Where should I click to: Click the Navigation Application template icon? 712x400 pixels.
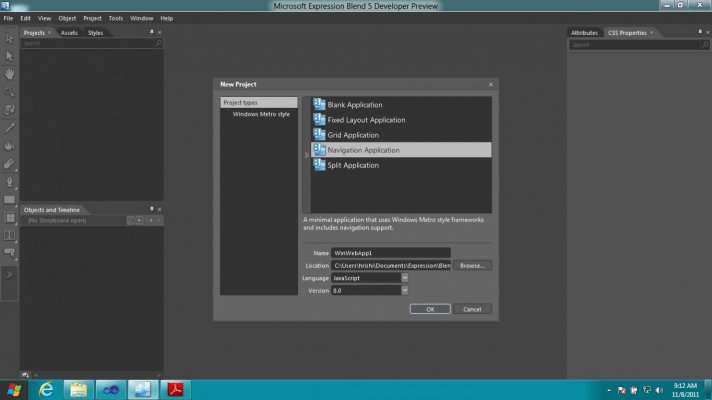coord(319,150)
